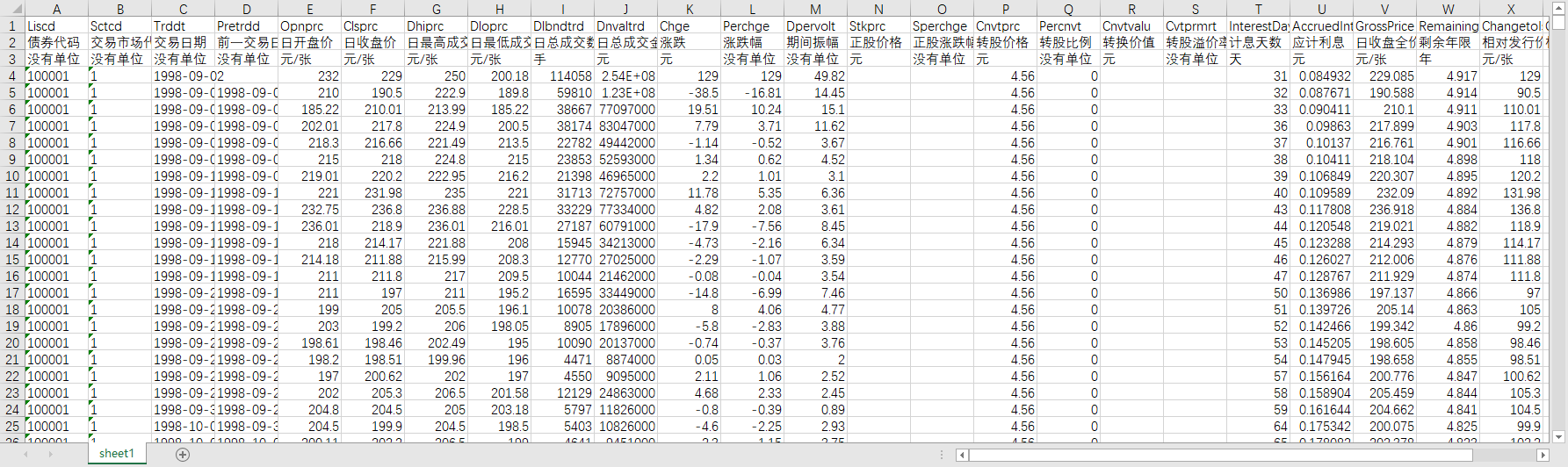Screen dimensions: 1568x467
Task: Select column S header
Action: click(x=1196, y=10)
